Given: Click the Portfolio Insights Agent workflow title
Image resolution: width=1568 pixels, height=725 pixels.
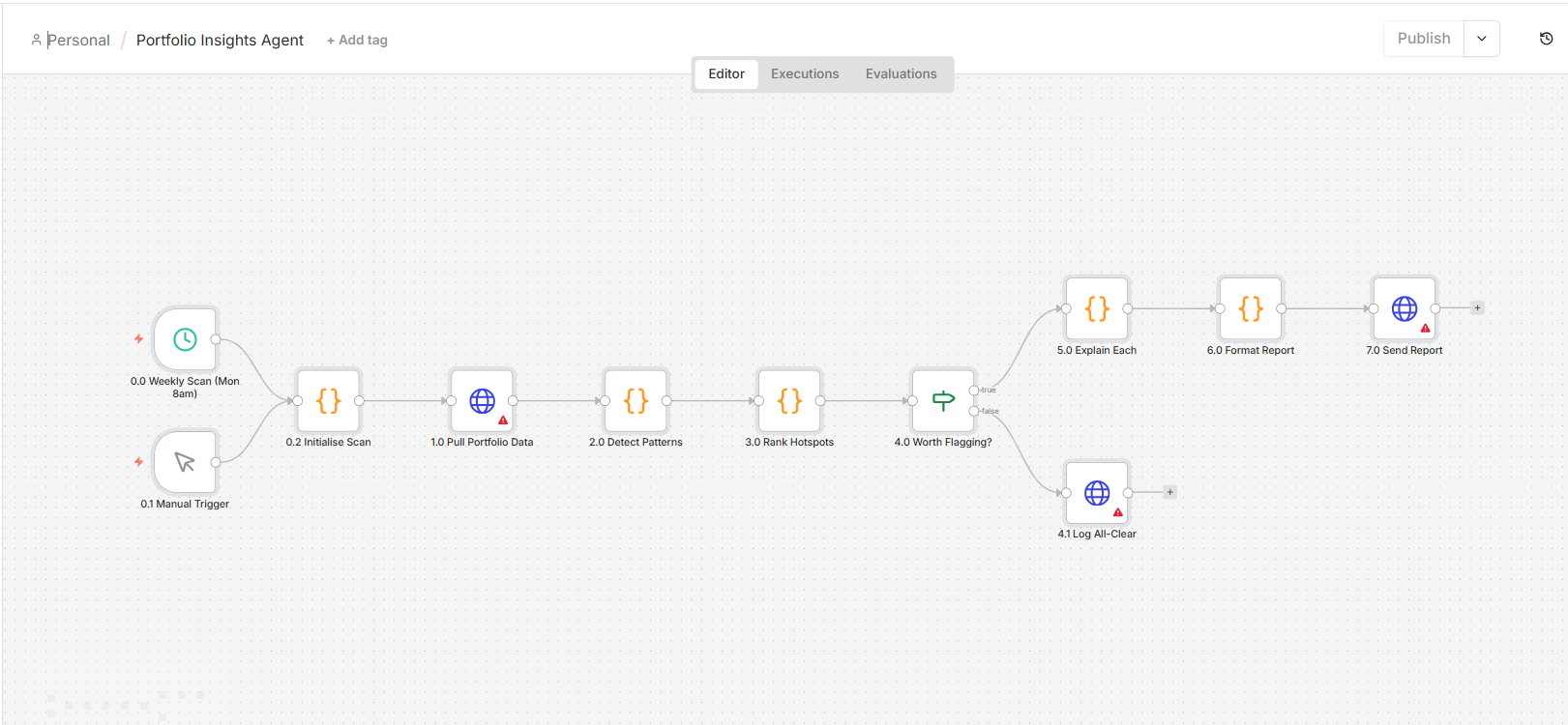Looking at the screenshot, I should (x=220, y=40).
